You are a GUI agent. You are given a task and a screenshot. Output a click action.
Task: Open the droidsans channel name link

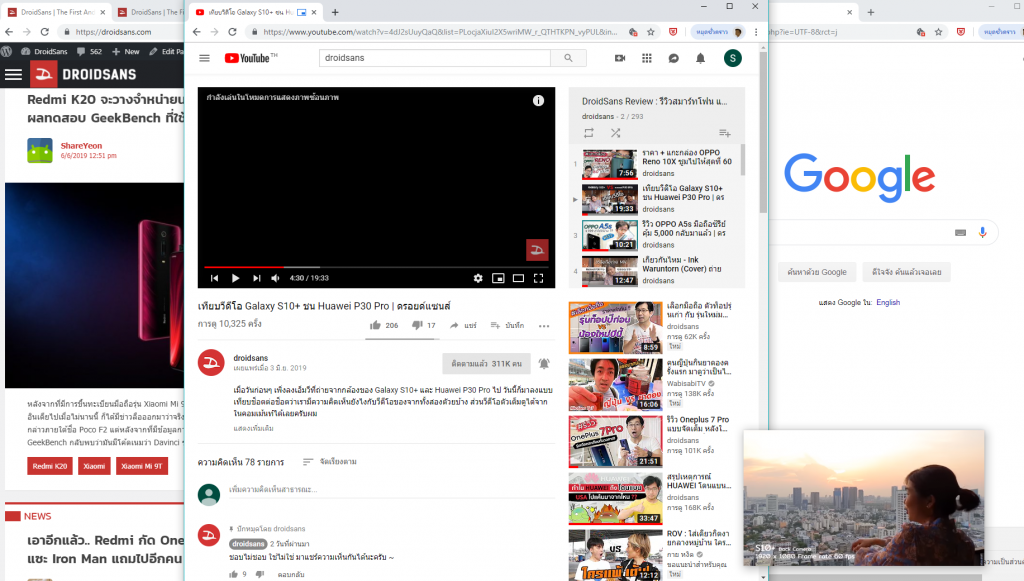click(251, 358)
